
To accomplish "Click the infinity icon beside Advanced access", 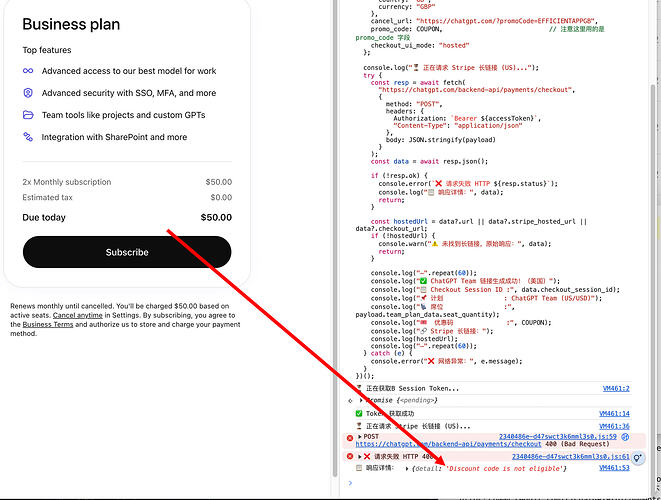I will [x=28, y=71].
